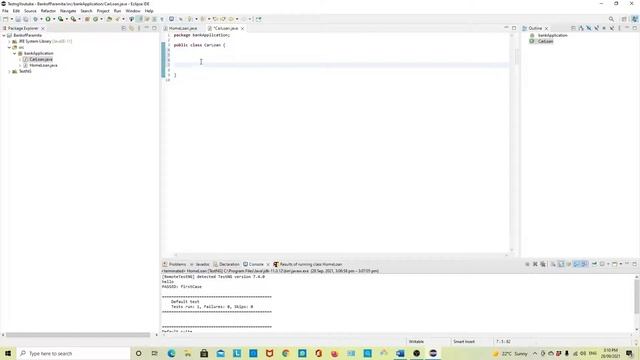640x360 pixels.
Task: Open the Window menu
Action: pos(133,11)
